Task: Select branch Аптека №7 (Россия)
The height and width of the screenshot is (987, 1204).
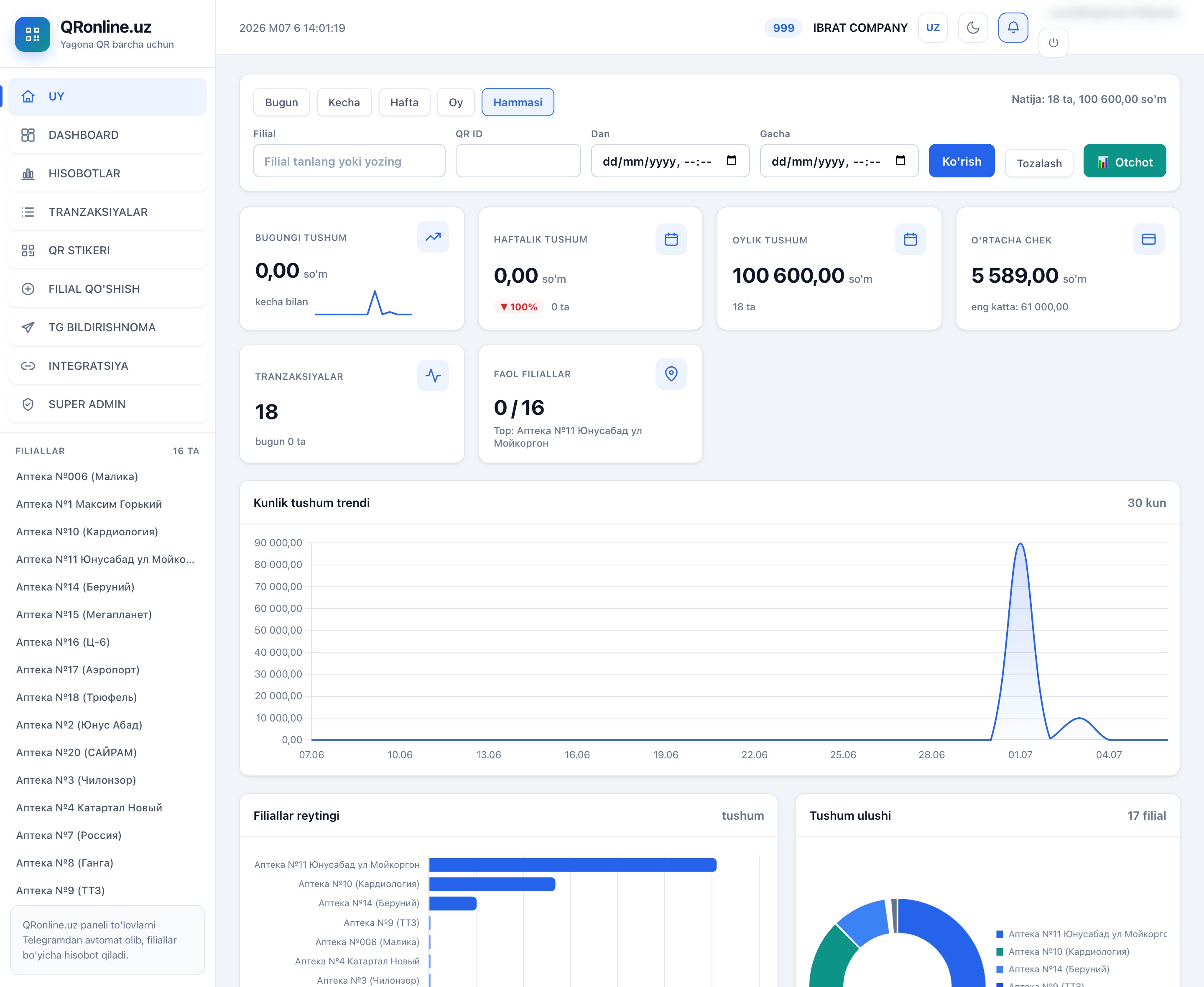Action: (69, 835)
